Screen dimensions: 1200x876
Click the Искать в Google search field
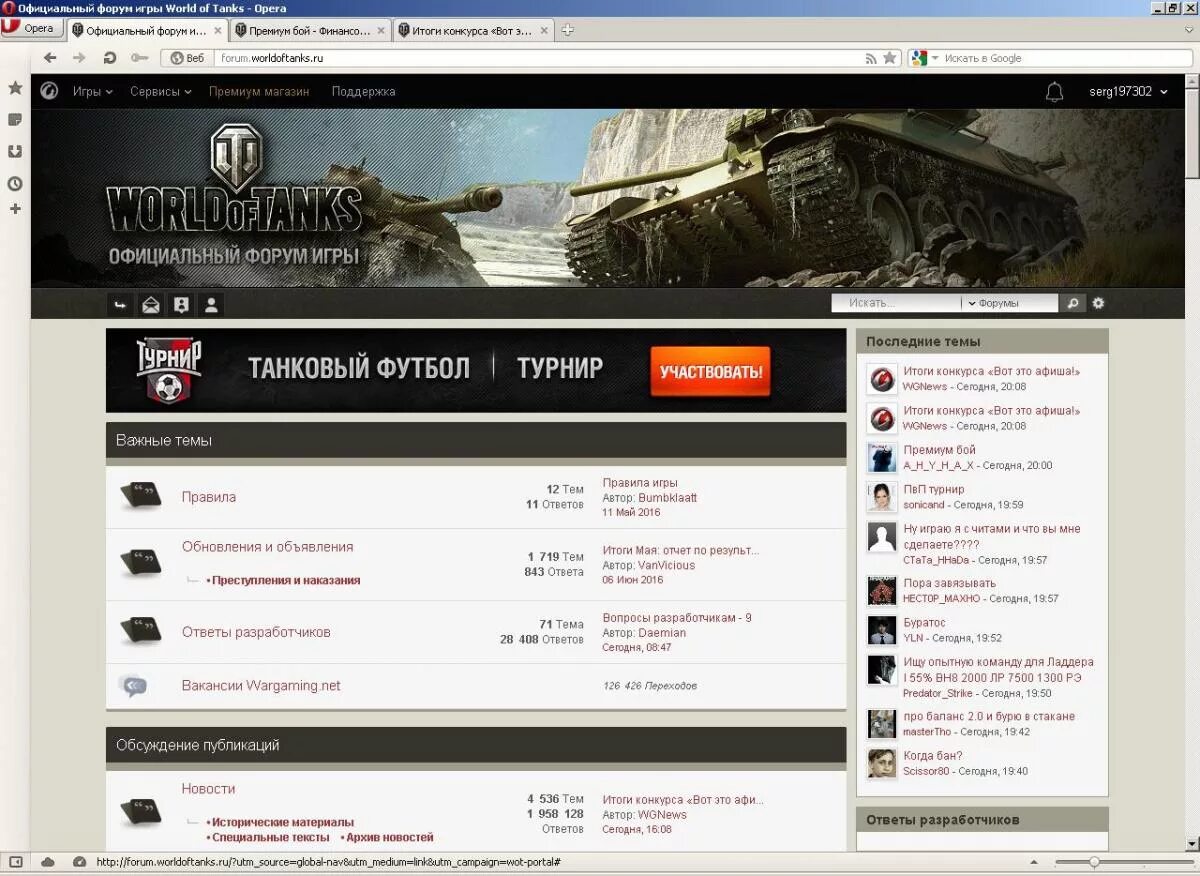[1066, 58]
